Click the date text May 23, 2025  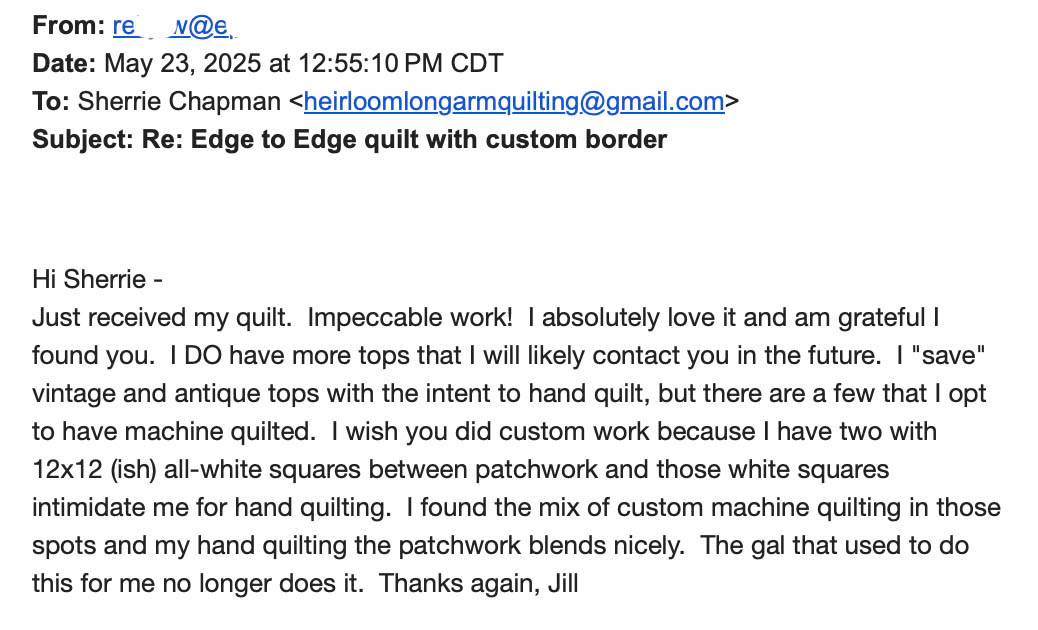tap(183, 64)
